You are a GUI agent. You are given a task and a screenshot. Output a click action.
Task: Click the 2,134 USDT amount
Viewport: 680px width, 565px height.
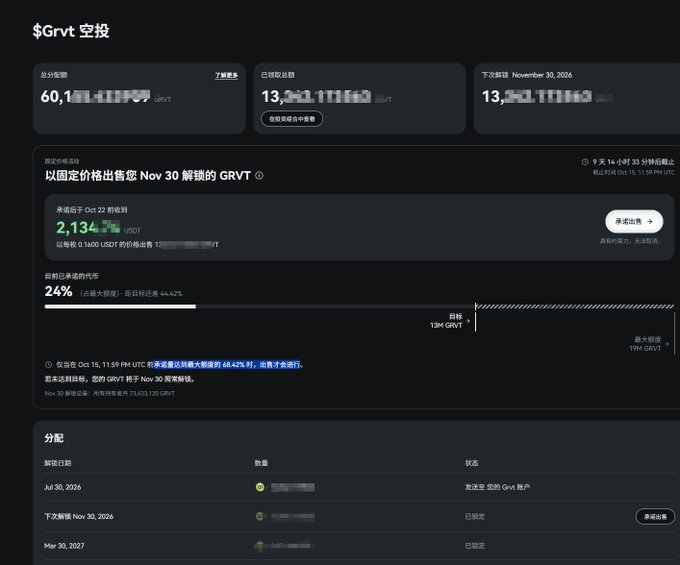(x=88, y=228)
